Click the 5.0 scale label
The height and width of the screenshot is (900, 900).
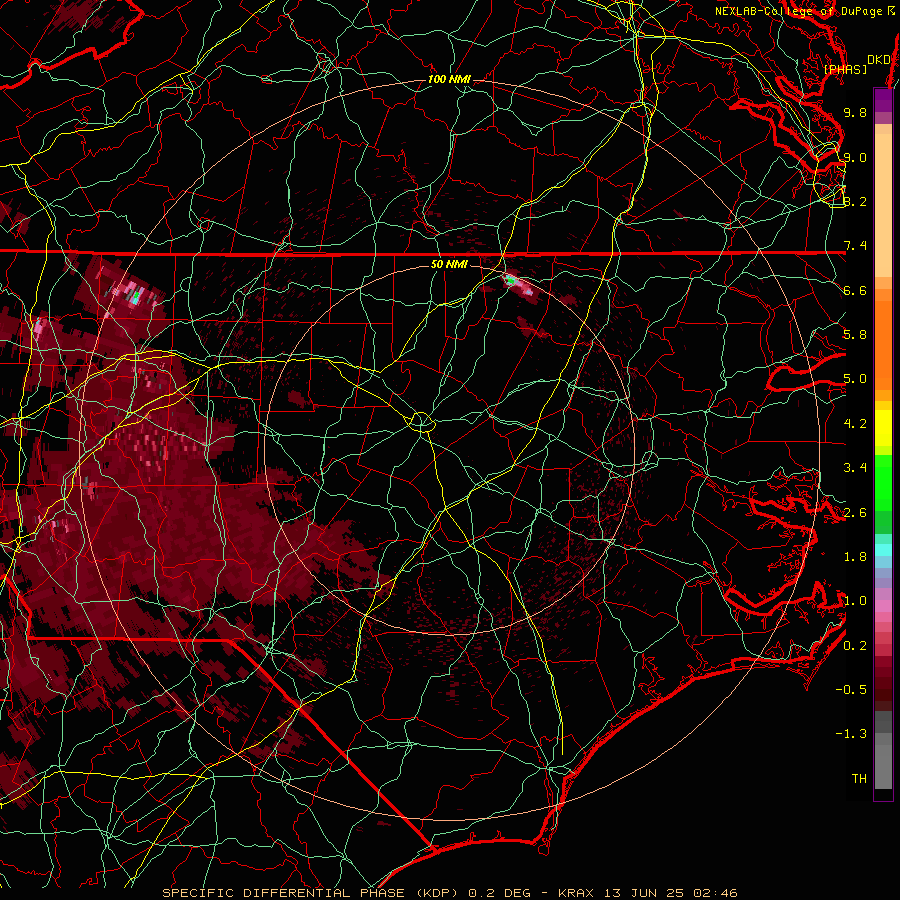point(855,379)
